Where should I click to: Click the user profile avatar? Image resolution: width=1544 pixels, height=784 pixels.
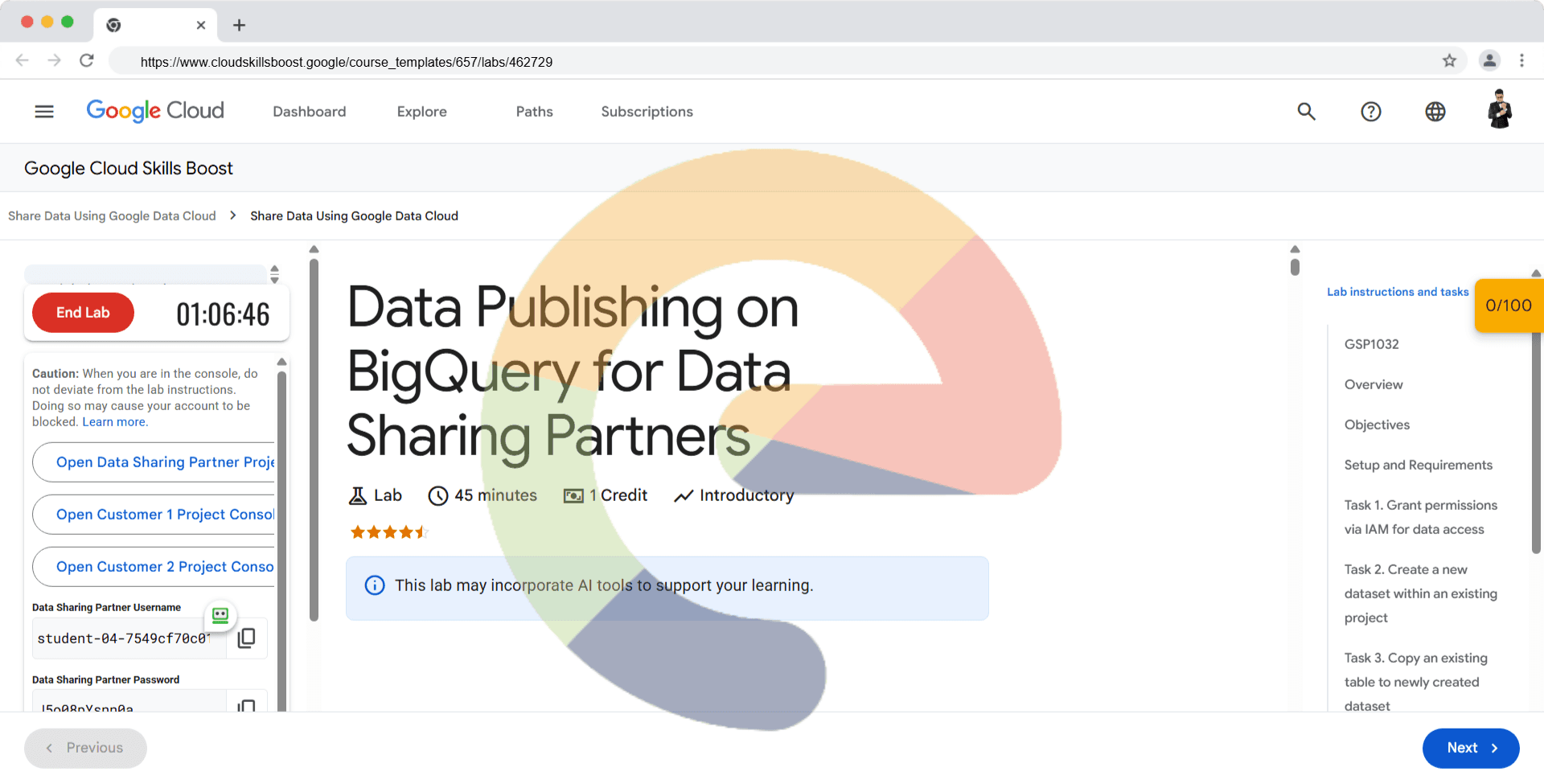point(1499,110)
